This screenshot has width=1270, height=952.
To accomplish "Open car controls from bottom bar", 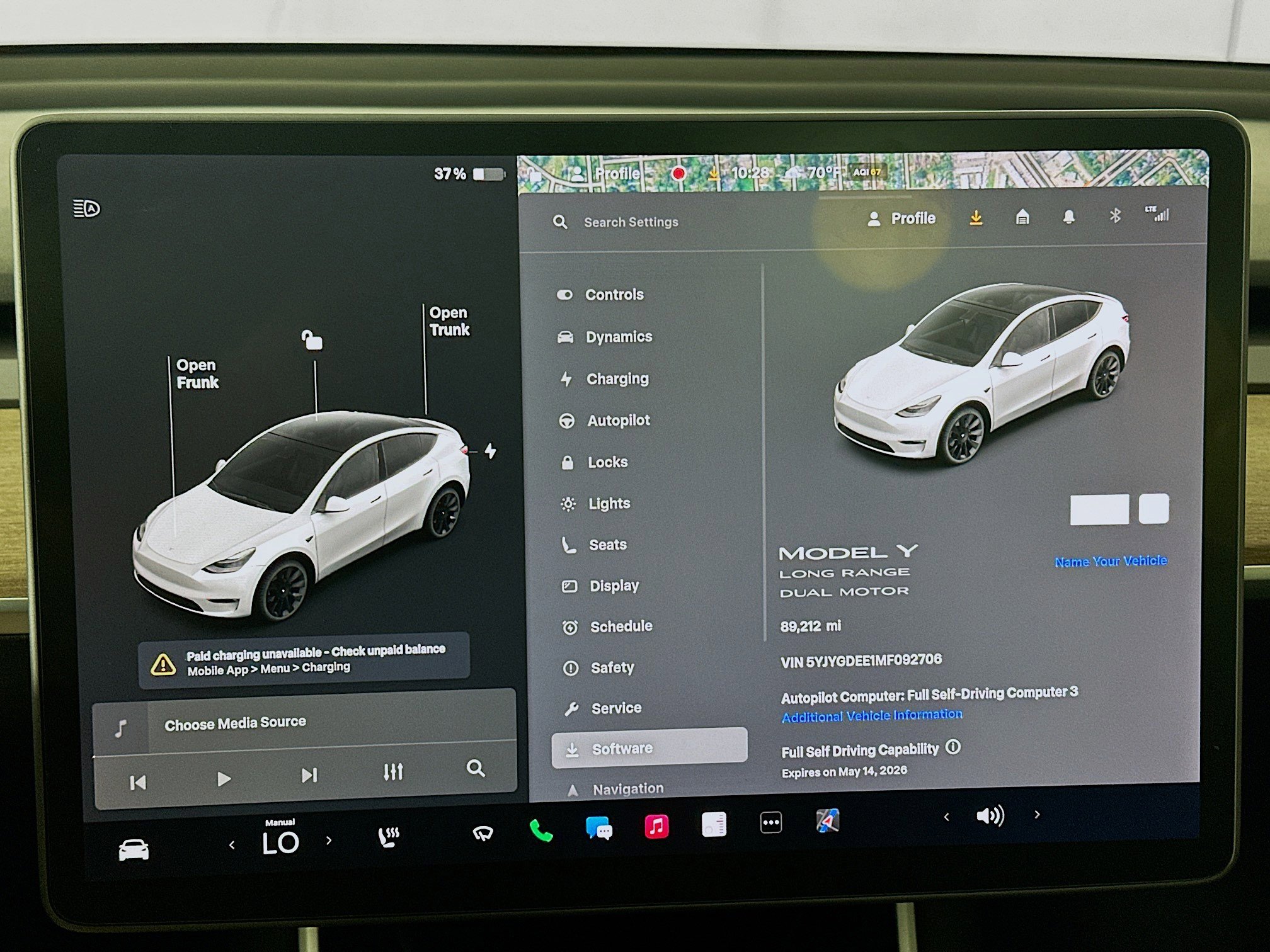I will [x=134, y=850].
